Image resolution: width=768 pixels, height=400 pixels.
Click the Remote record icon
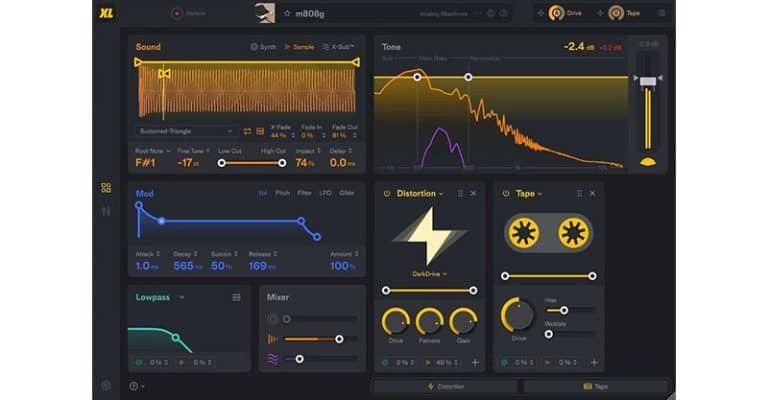click(177, 14)
